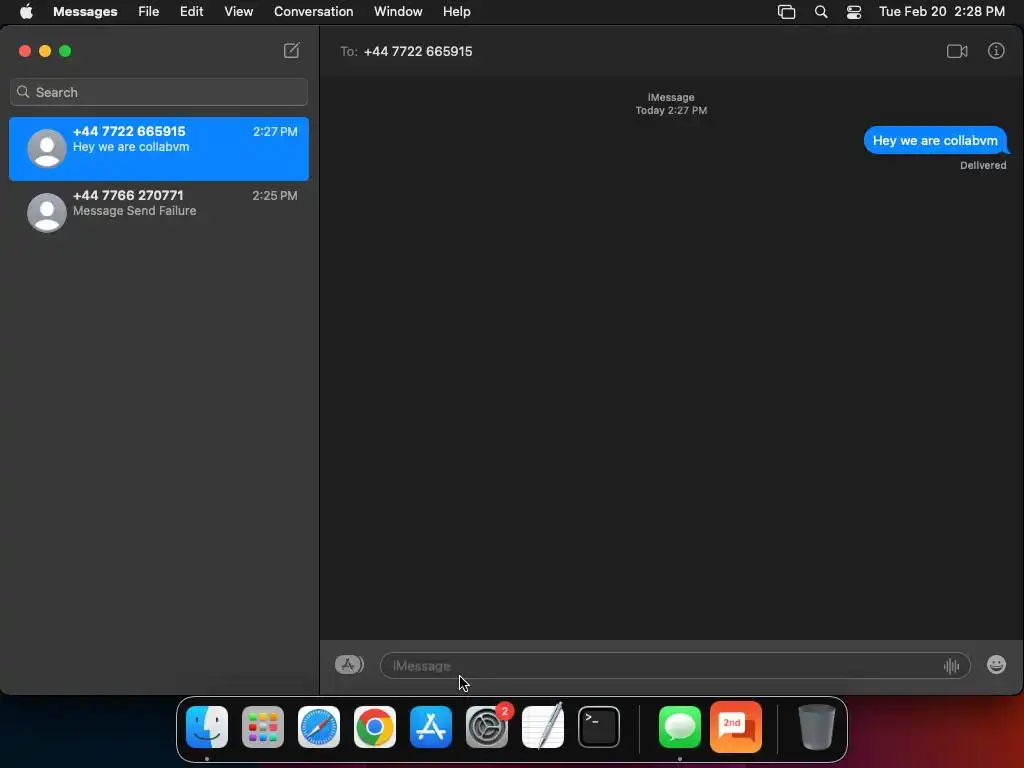Screen dimensions: 1024x768
Task: Launch Safari from the Dock
Action: click(x=319, y=727)
